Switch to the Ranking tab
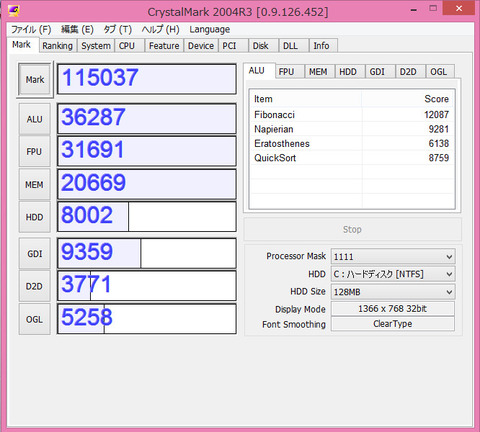Viewport: 480px width, 432px height. point(58,46)
